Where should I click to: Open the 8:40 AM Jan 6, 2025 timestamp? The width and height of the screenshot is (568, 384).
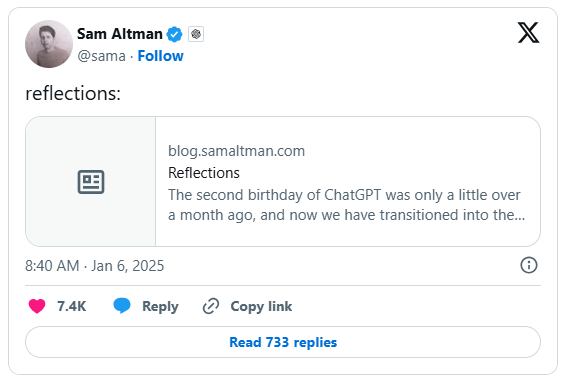tap(95, 266)
